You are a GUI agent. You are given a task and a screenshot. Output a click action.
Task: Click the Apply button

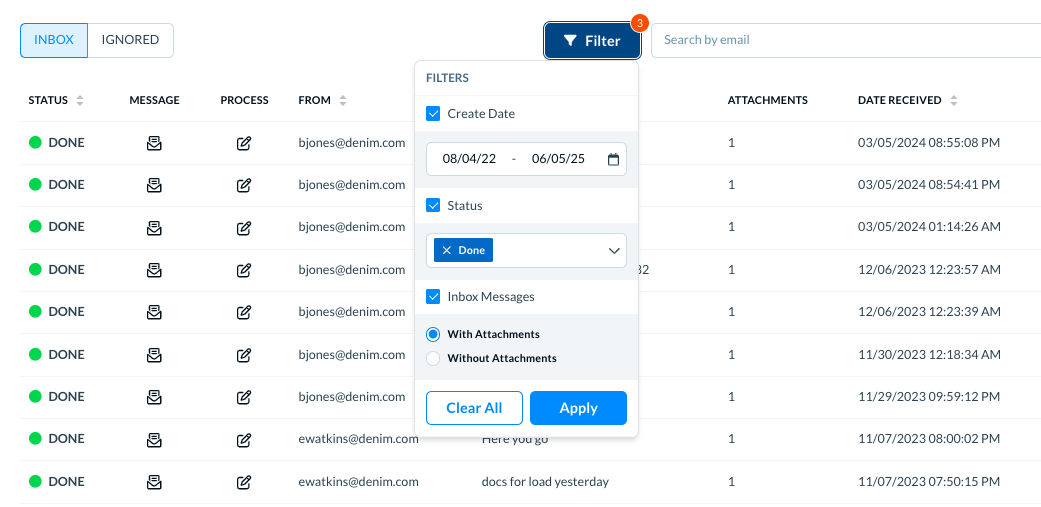[578, 408]
